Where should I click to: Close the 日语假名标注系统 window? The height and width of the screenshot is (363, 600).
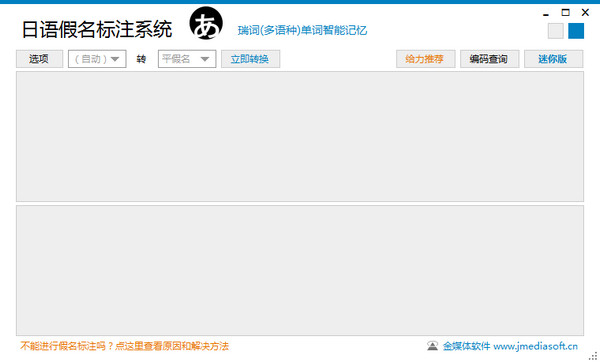(585, 13)
